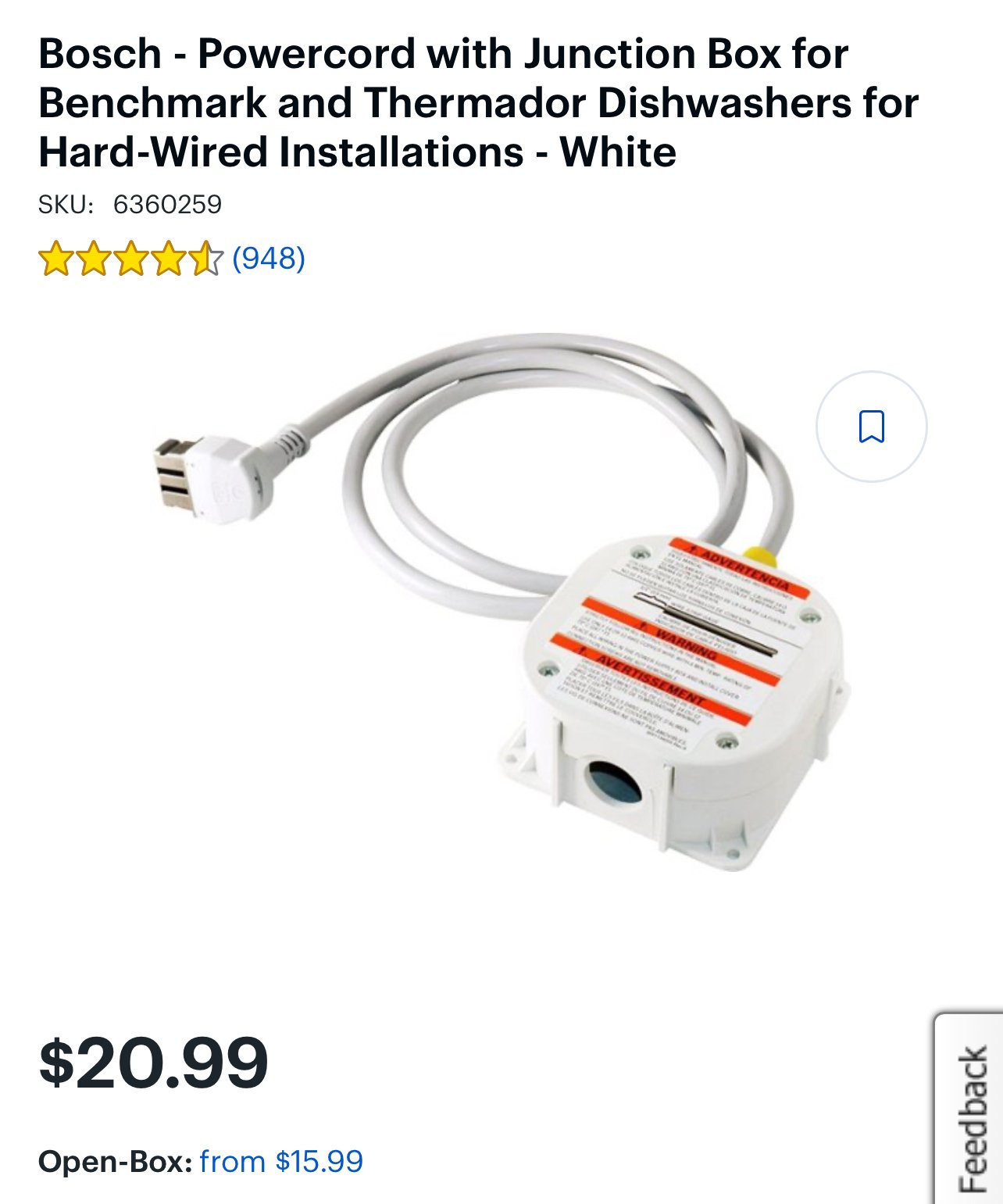
Task: Click the bold Open-Box label
Action: pos(116,1161)
